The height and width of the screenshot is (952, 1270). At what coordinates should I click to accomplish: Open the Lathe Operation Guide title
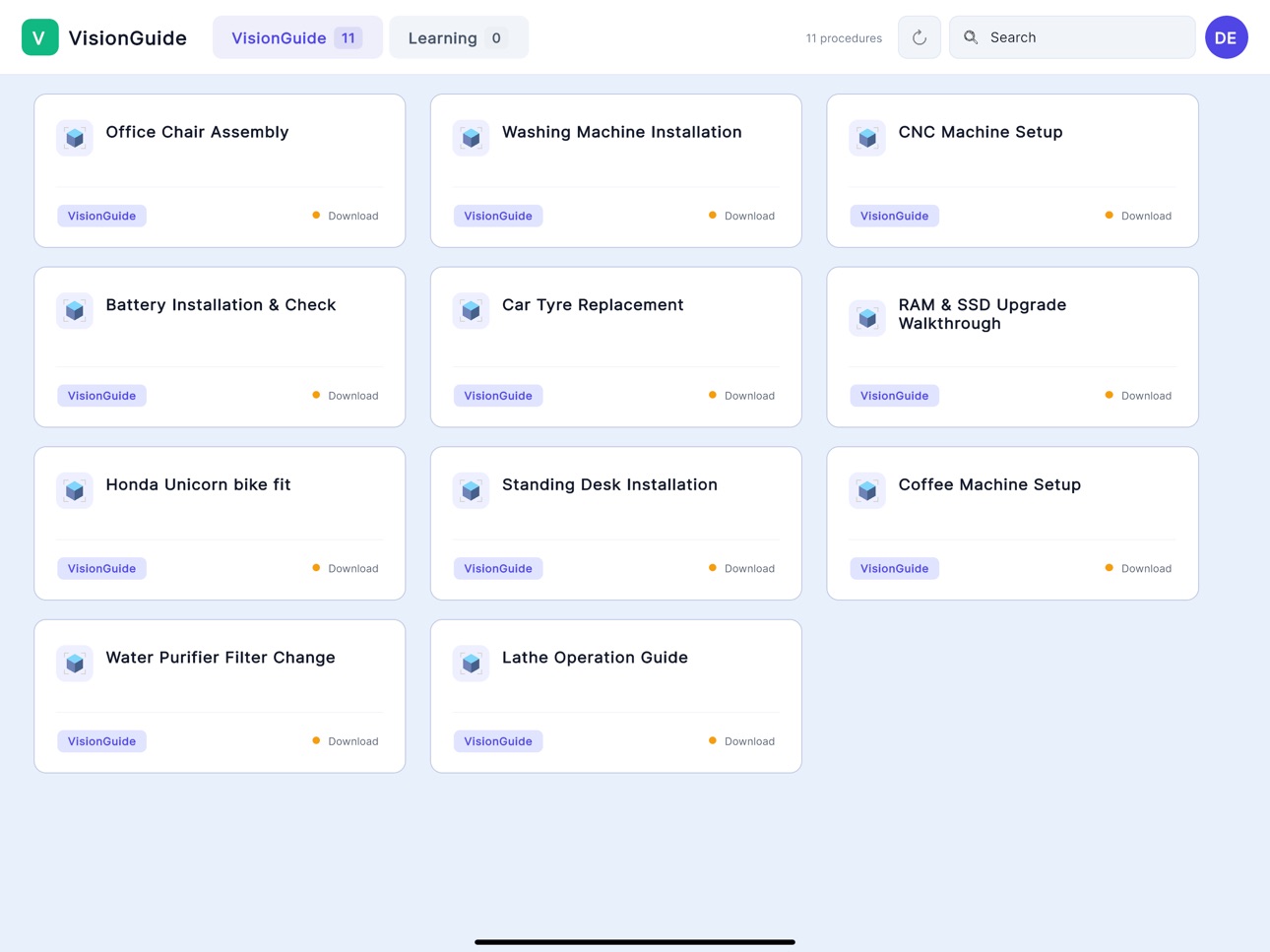click(x=595, y=658)
